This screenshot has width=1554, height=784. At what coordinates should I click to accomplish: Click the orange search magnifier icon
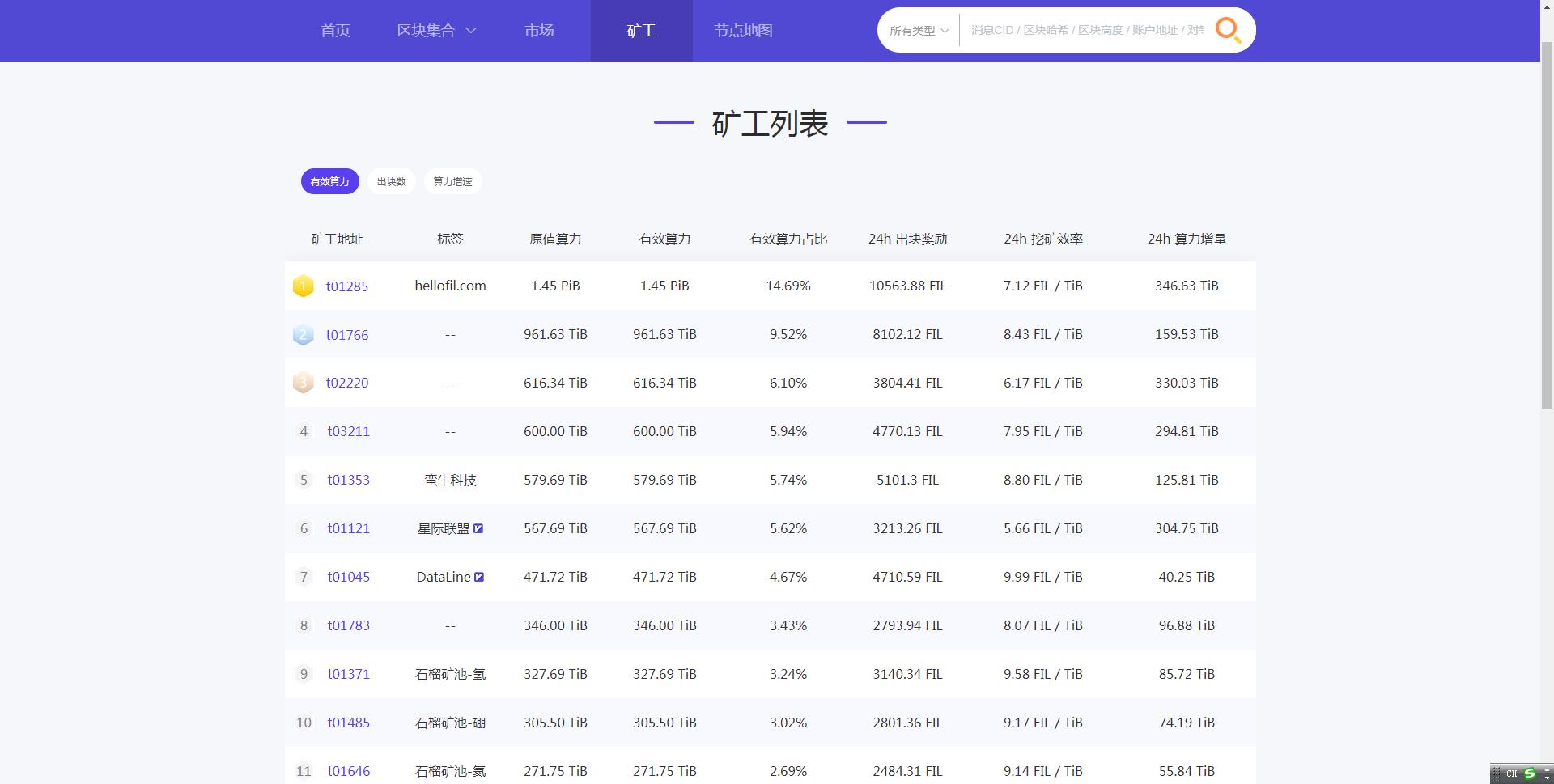pos(1228,31)
